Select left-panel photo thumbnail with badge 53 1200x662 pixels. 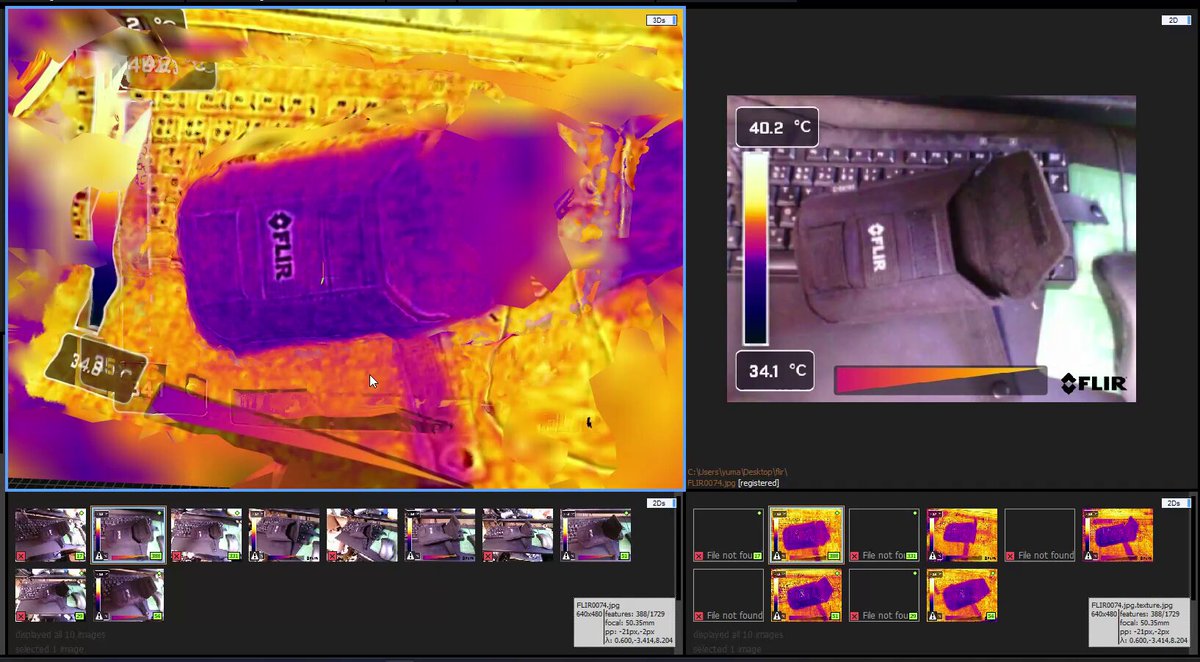point(596,535)
